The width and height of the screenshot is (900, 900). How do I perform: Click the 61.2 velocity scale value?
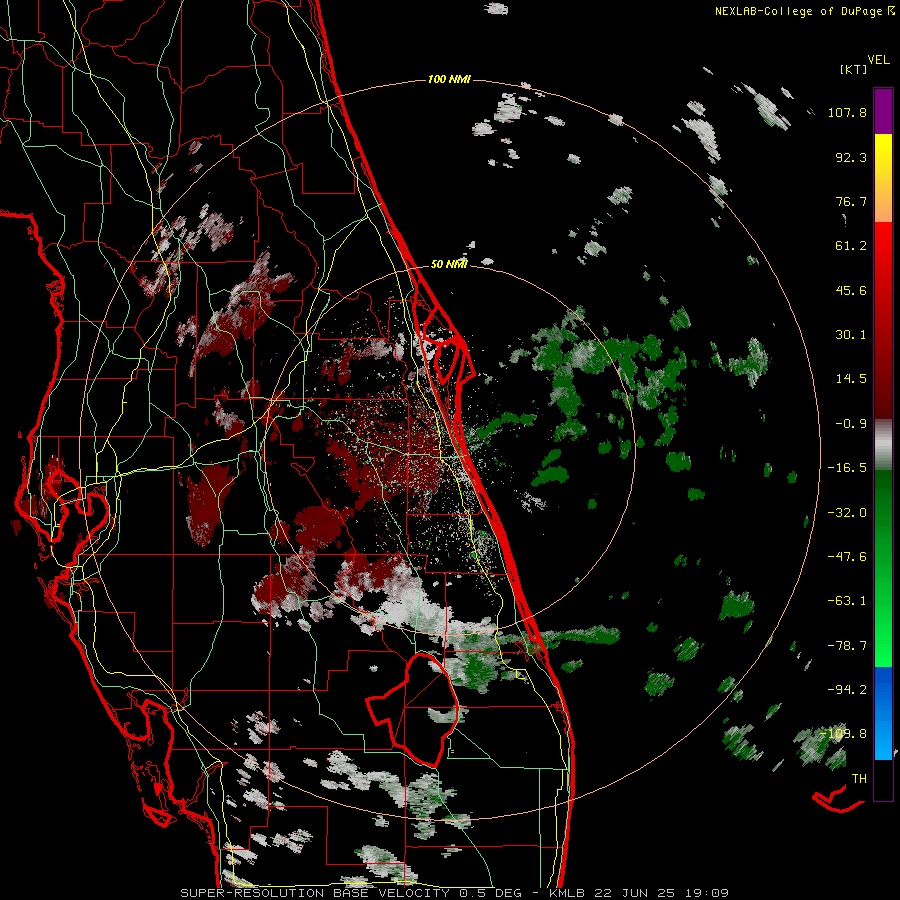(851, 246)
